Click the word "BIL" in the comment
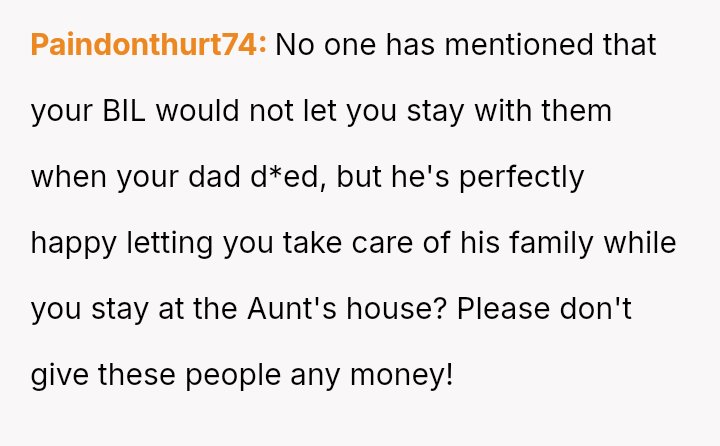This screenshot has height=446, width=720. [124, 111]
